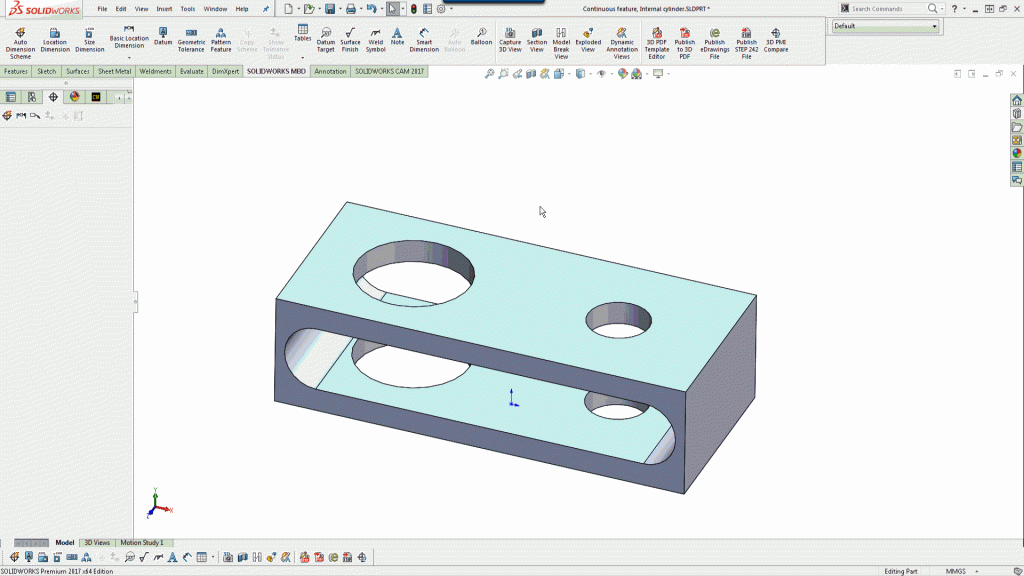Toggle model visibility with Hide/Show Items
Viewport: 1024px width, 576px height.
[x=601, y=75]
